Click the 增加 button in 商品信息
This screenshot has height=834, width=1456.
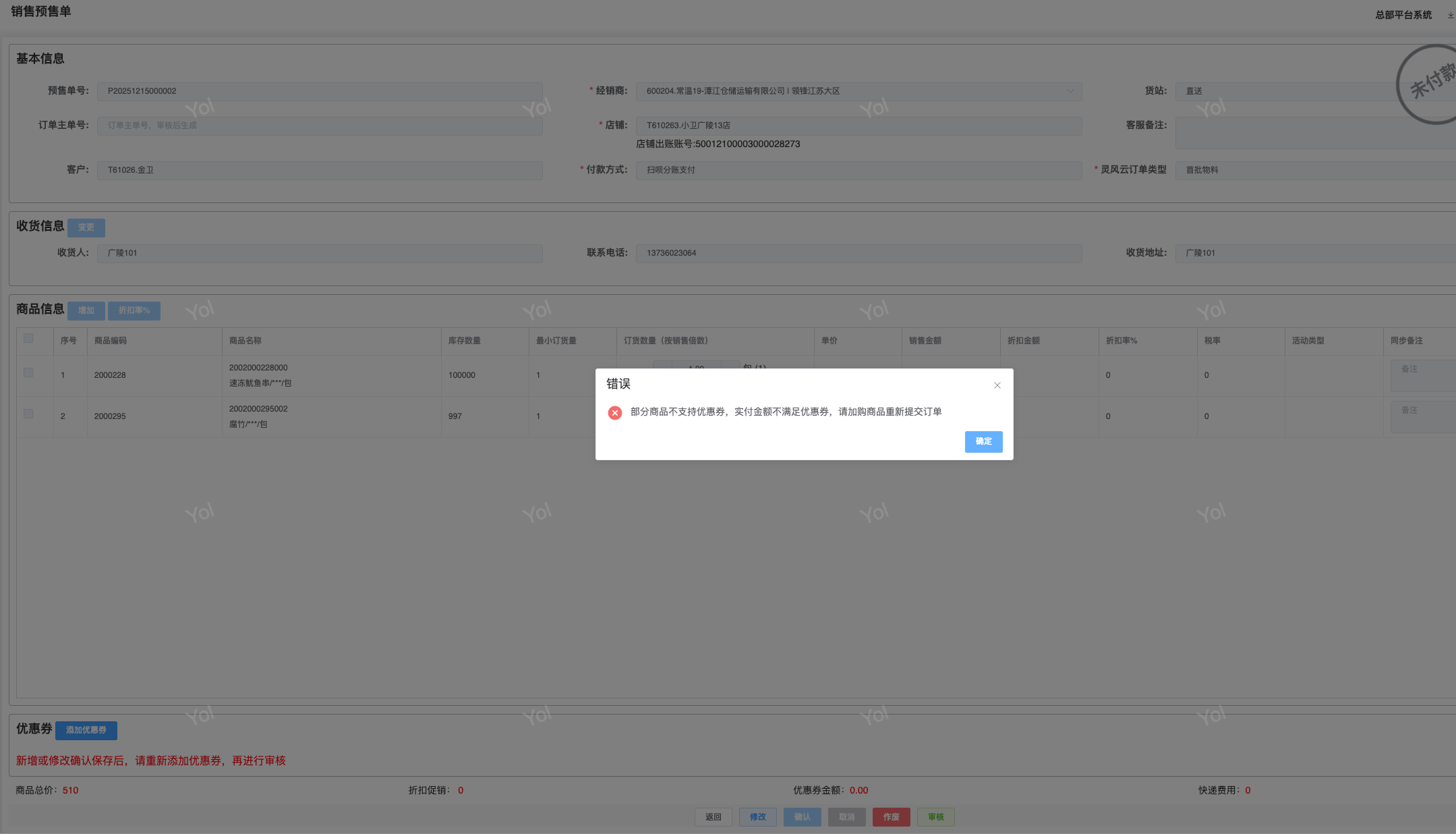(x=86, y=310)
